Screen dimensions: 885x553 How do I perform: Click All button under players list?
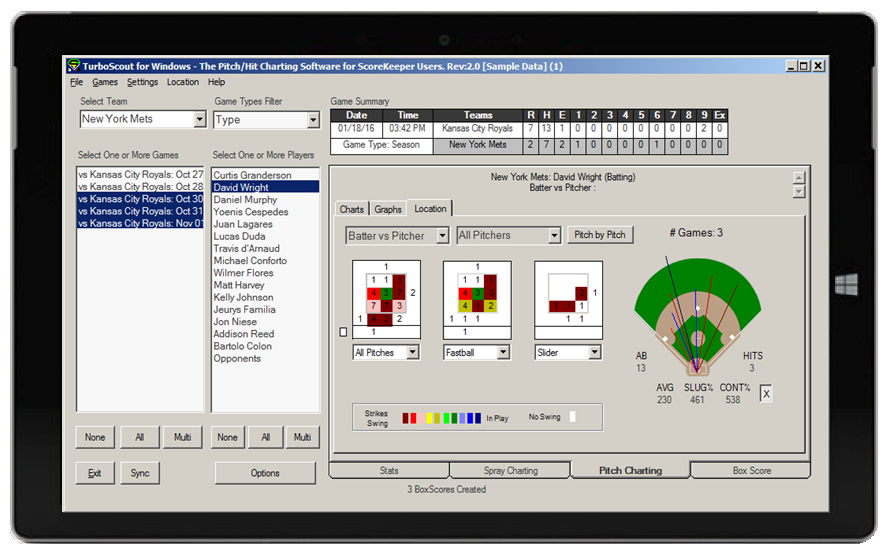coord(266,437)
